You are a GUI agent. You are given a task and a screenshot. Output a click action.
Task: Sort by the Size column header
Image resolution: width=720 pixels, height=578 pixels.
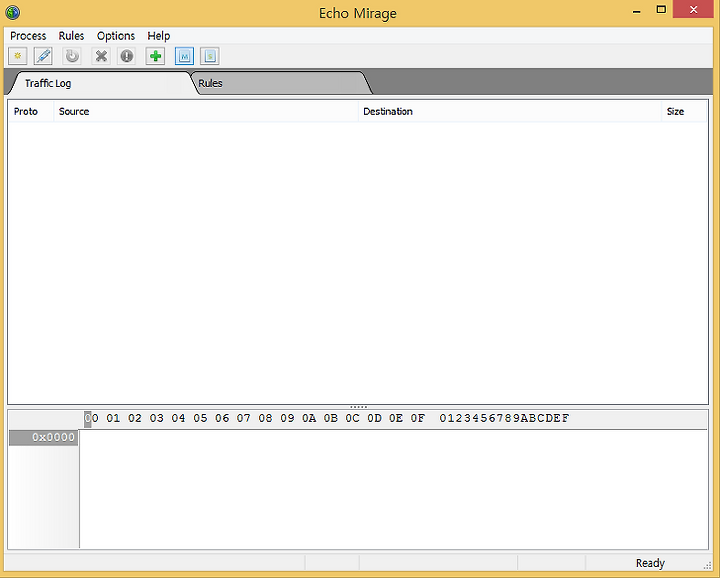[684, 112]
